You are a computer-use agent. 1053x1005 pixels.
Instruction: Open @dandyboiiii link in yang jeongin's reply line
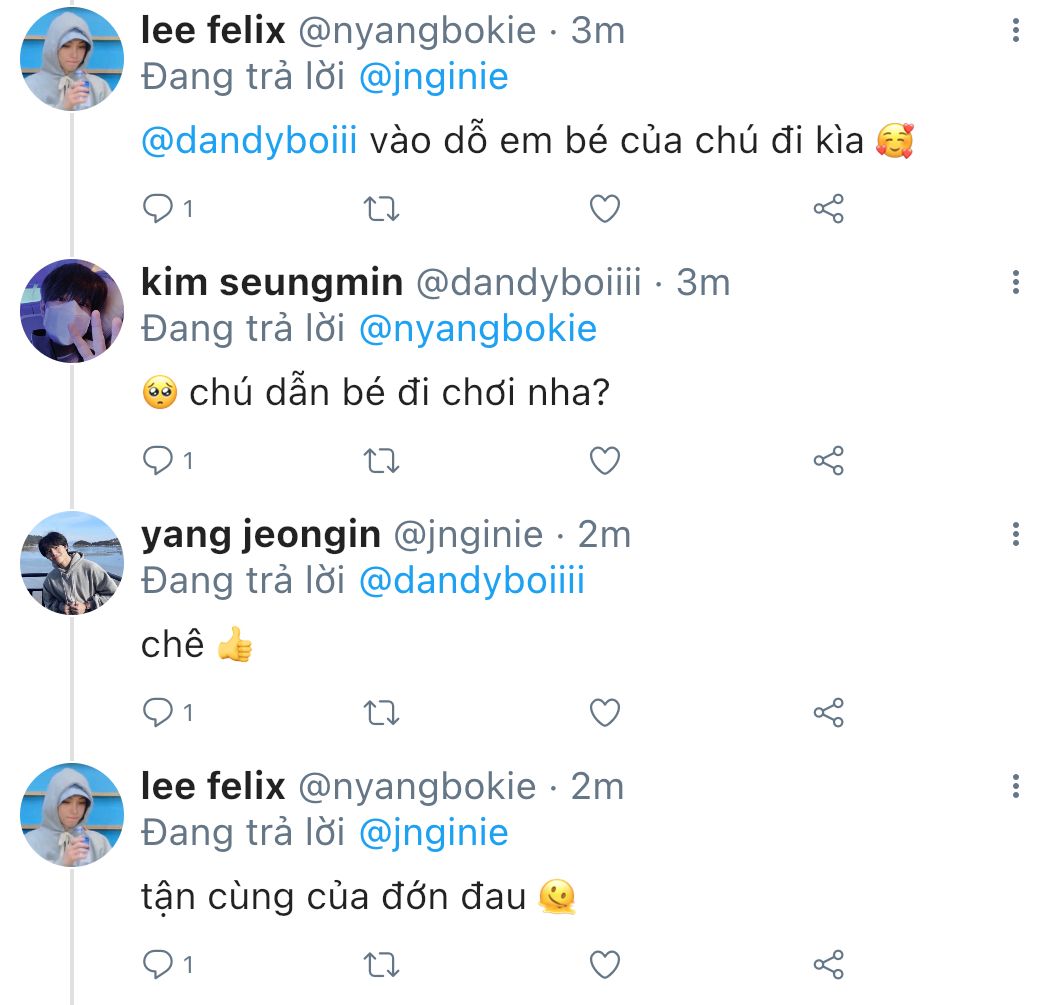coord(470,581)
